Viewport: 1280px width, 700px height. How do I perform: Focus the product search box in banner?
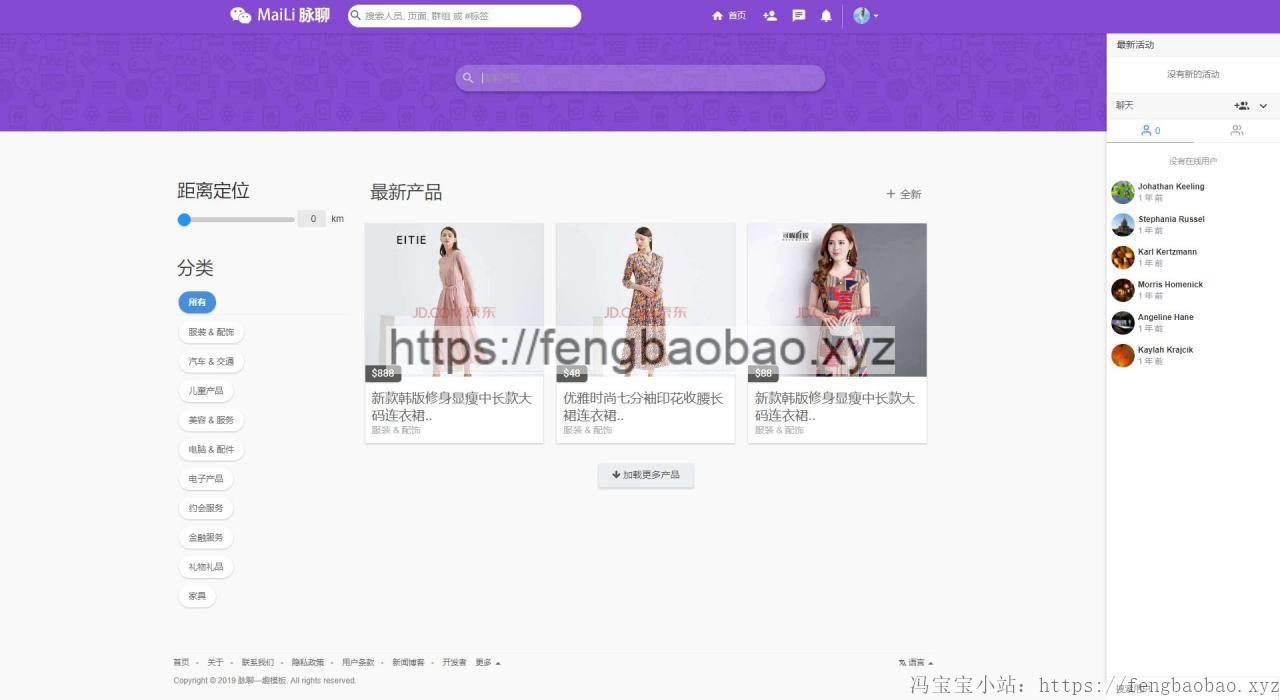tap(640, 78)
